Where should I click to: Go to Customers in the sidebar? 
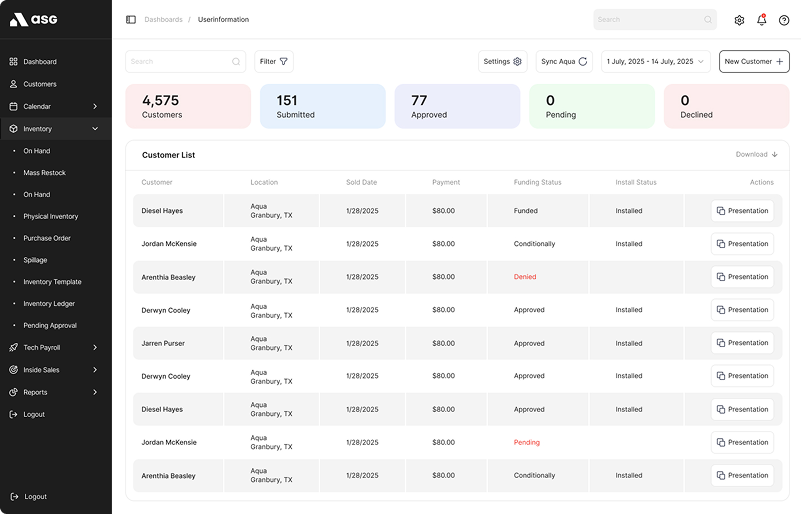40,84
